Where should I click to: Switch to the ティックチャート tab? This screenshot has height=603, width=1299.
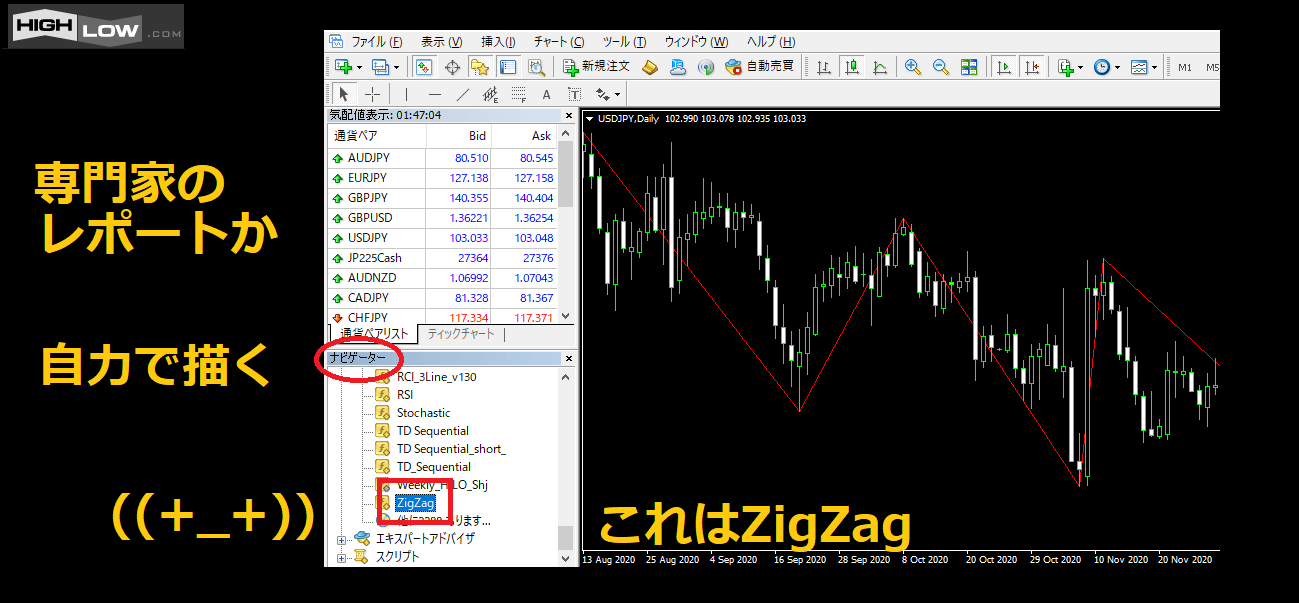pos(460,334)
